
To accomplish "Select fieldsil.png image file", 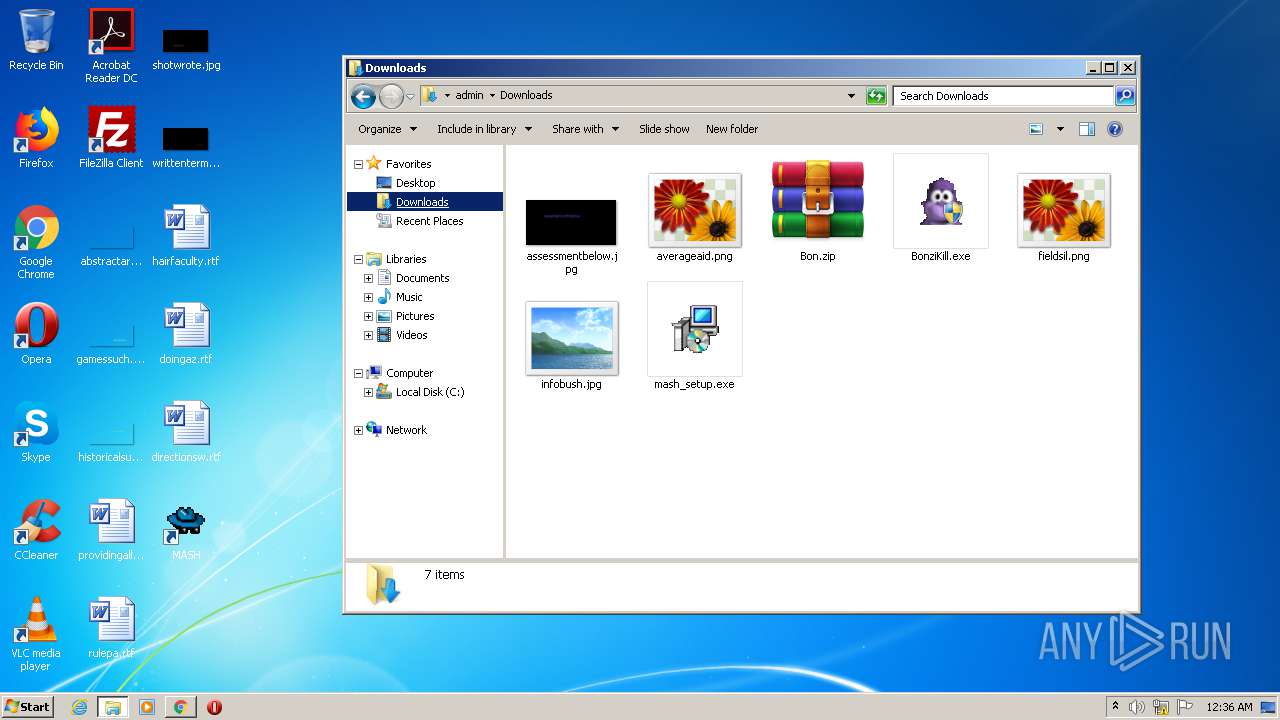I will click(x=1063, y=216).
